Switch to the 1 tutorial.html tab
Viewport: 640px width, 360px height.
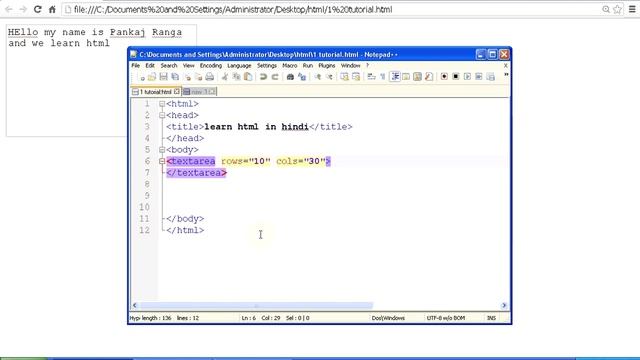point(156,92)
